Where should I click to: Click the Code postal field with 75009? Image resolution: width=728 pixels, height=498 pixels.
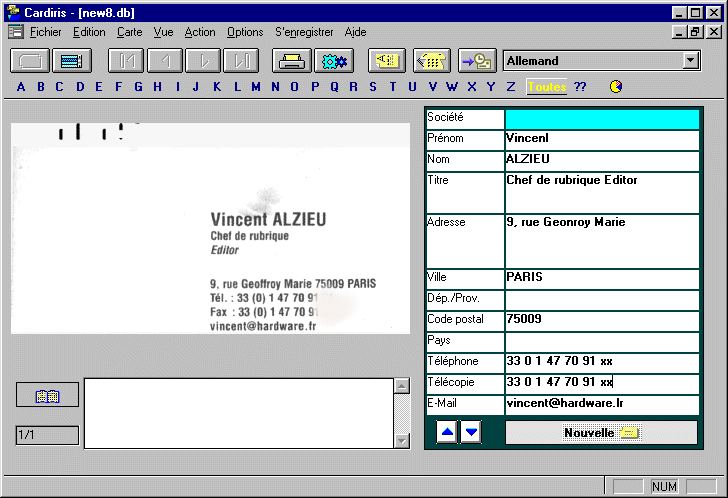click(x=602, y=321)
